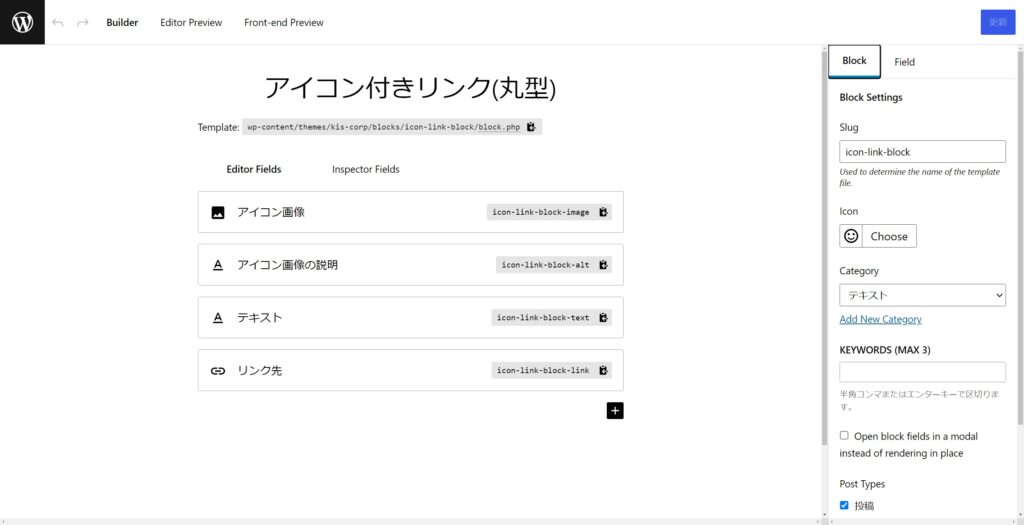Copy the icon-link-block-alt field slug
The height and width of the screenshot is (525, 1024).
[603, 264]
